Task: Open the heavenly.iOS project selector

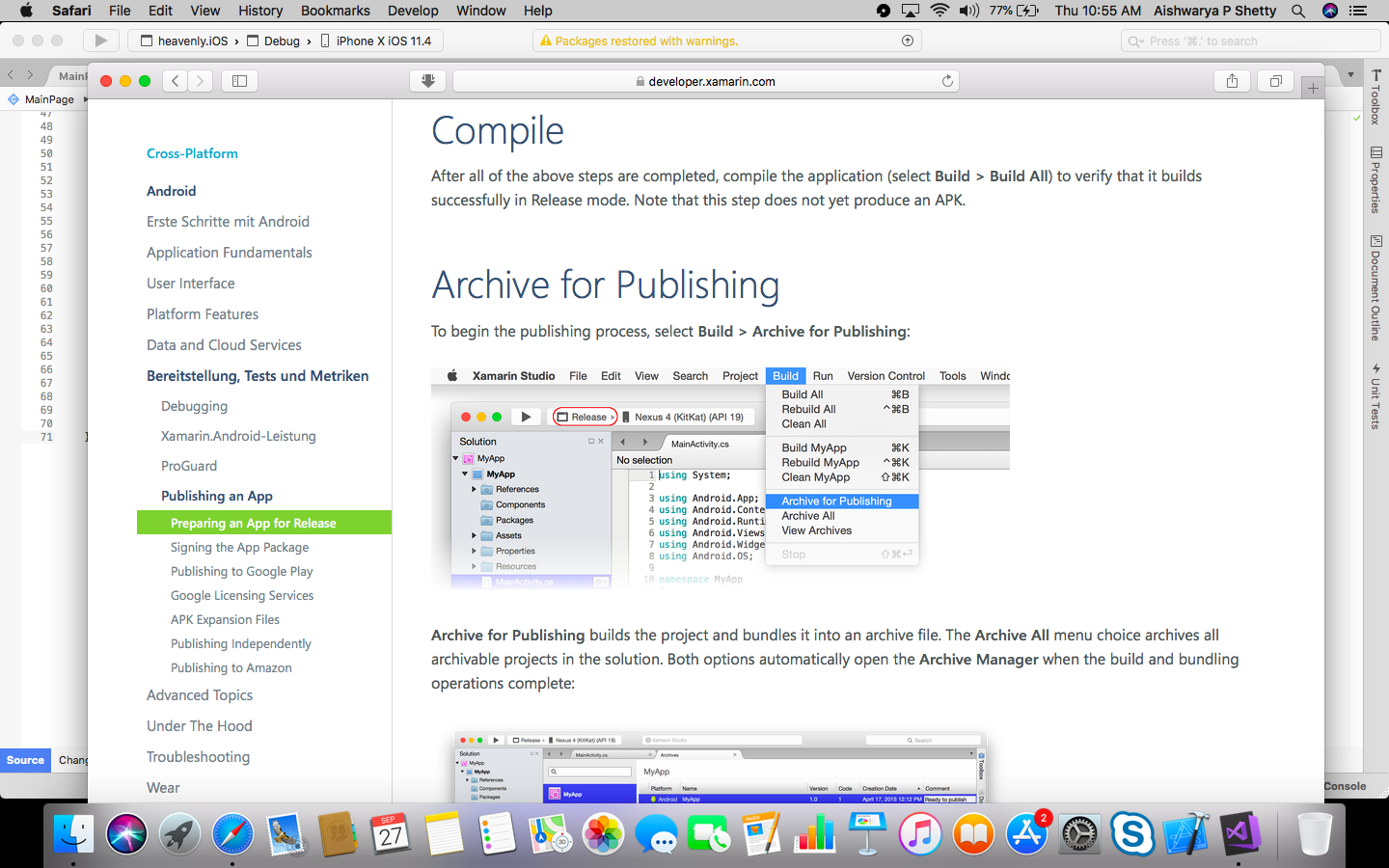Action: [x=184, y=41]
